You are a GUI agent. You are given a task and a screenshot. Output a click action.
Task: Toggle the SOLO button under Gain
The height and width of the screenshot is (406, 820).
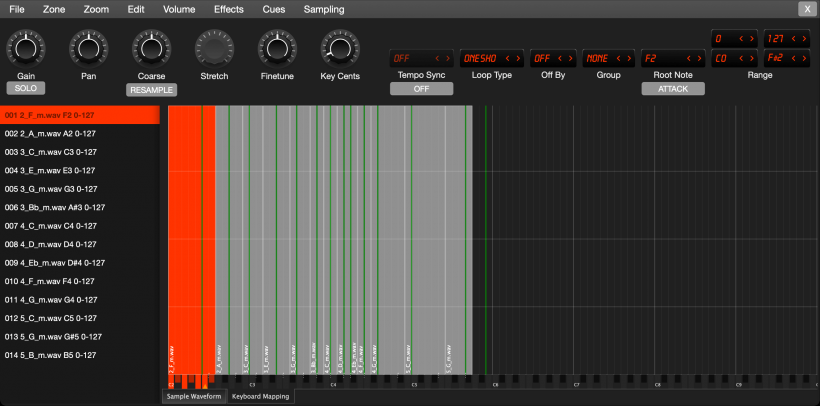tap(26, 88)
